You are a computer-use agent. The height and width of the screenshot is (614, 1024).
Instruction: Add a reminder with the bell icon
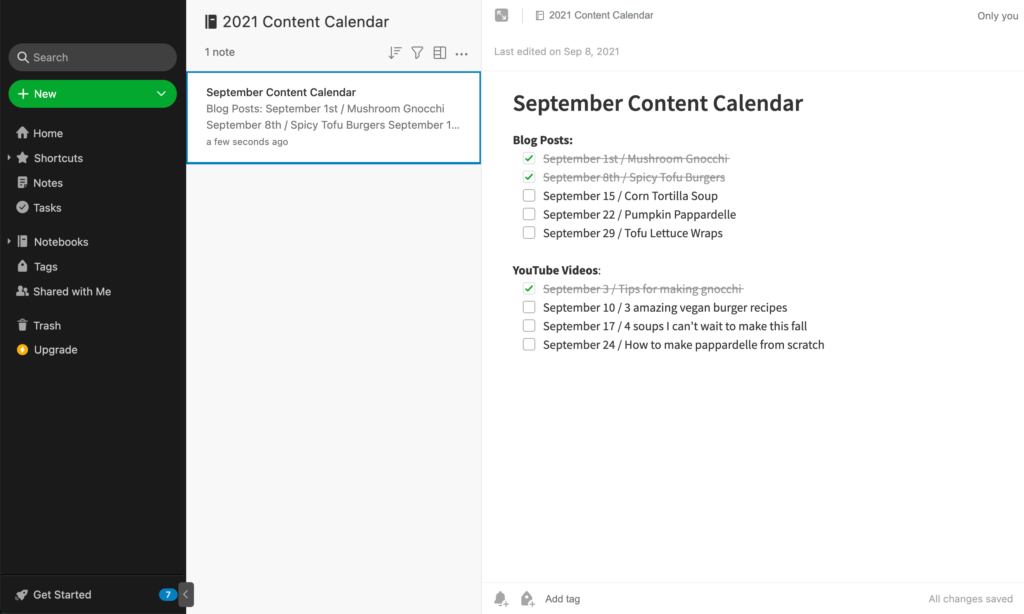(x=501, y=599)
